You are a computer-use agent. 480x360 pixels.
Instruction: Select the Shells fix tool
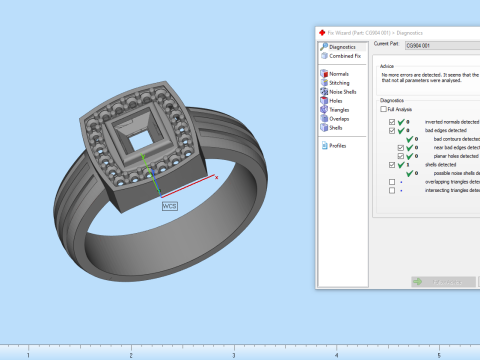pyautogui.click(x=331, y=128)
